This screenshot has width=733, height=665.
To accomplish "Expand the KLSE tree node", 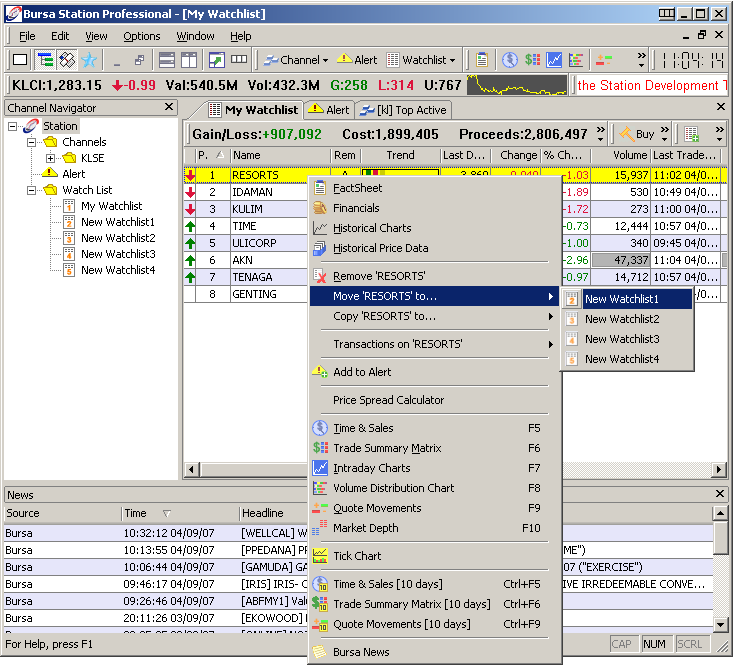I will point(50,158).
